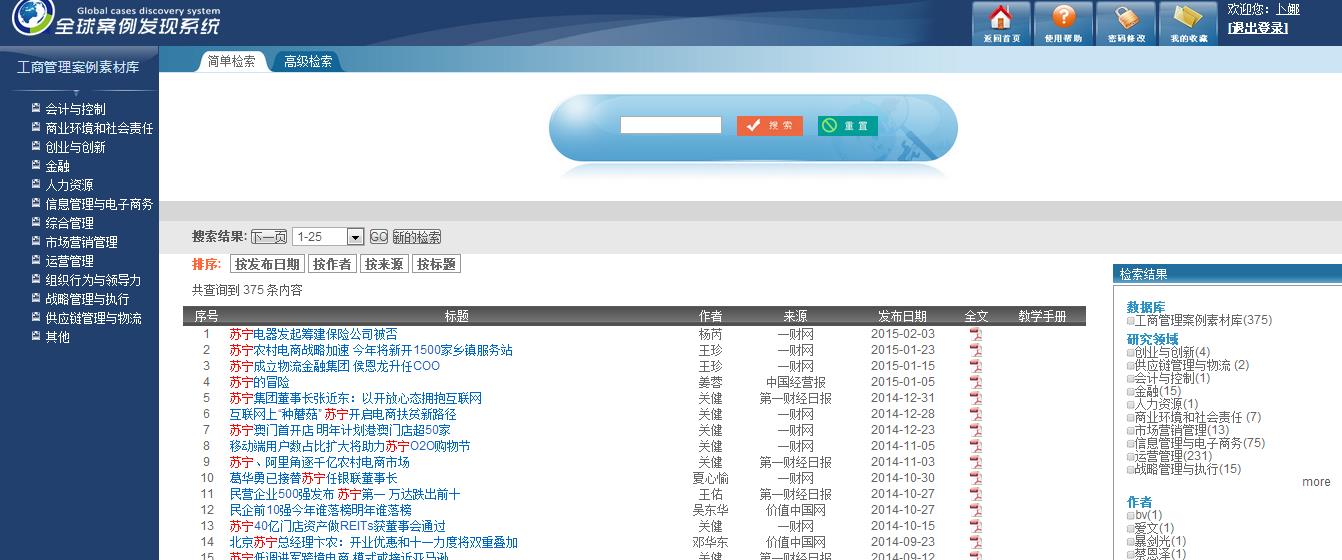Click the search keyword input box
Image resolution: width=1342 pixels, height=560 pixels.
pyautogui.click(x=670, y=125)
